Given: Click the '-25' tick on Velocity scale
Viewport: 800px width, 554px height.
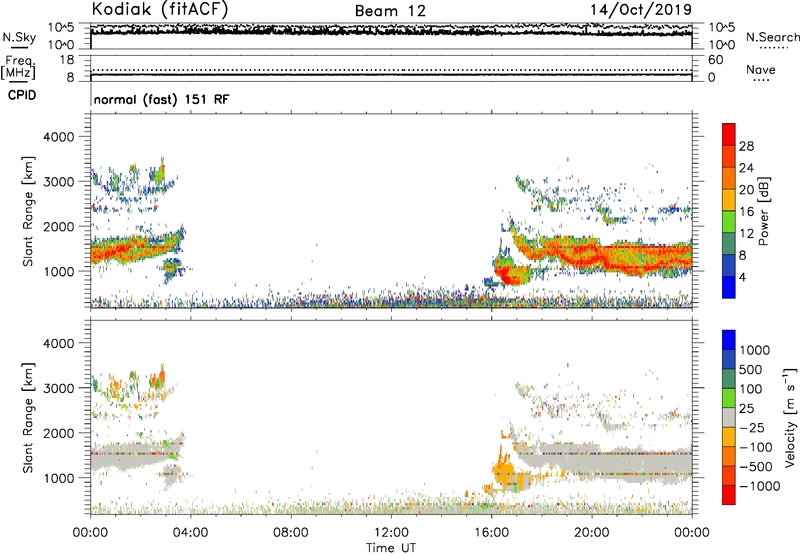Looking at the screenshot, I should tap(752, 428).
